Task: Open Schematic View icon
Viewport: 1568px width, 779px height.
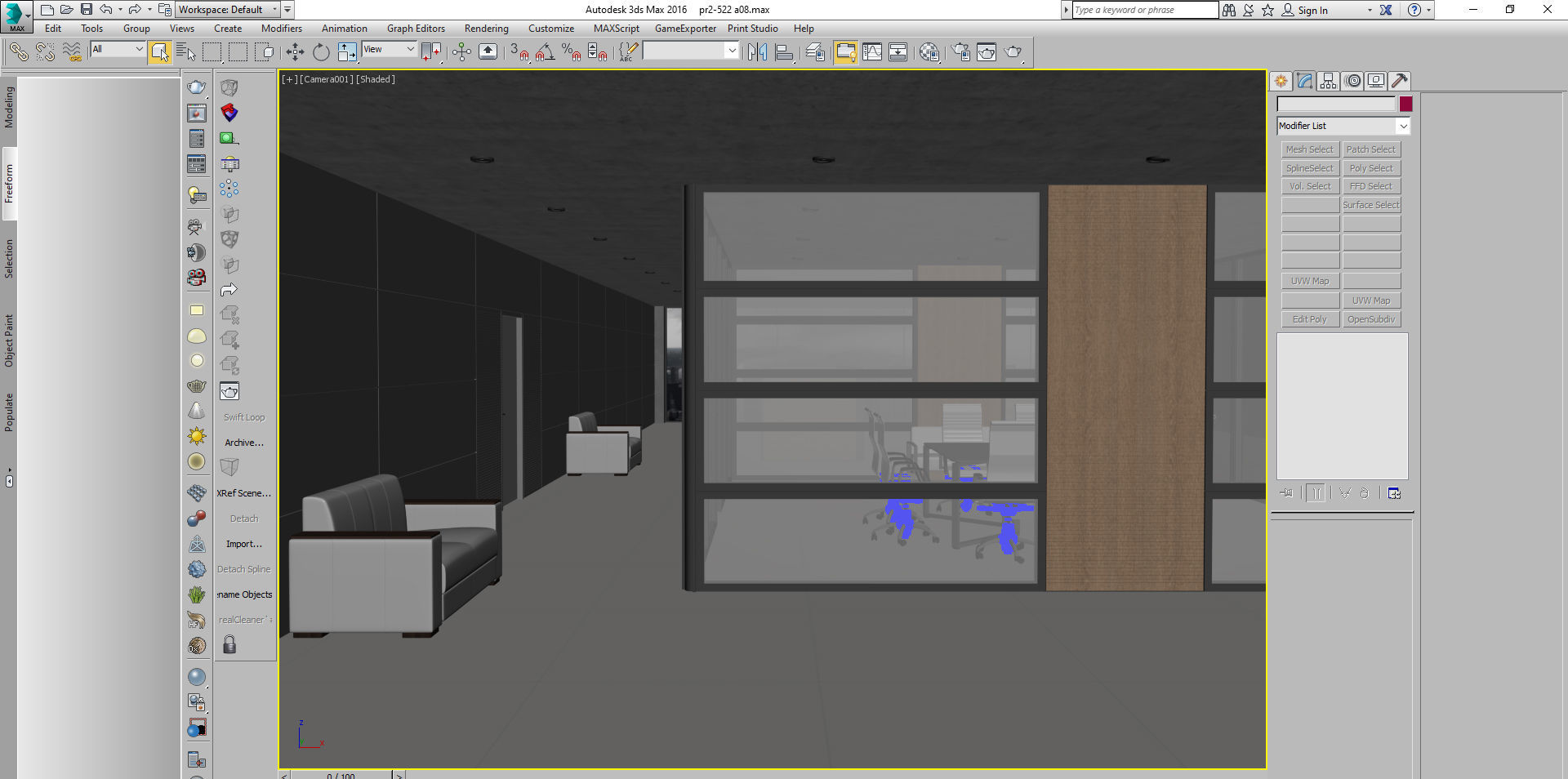Action: 898,52
